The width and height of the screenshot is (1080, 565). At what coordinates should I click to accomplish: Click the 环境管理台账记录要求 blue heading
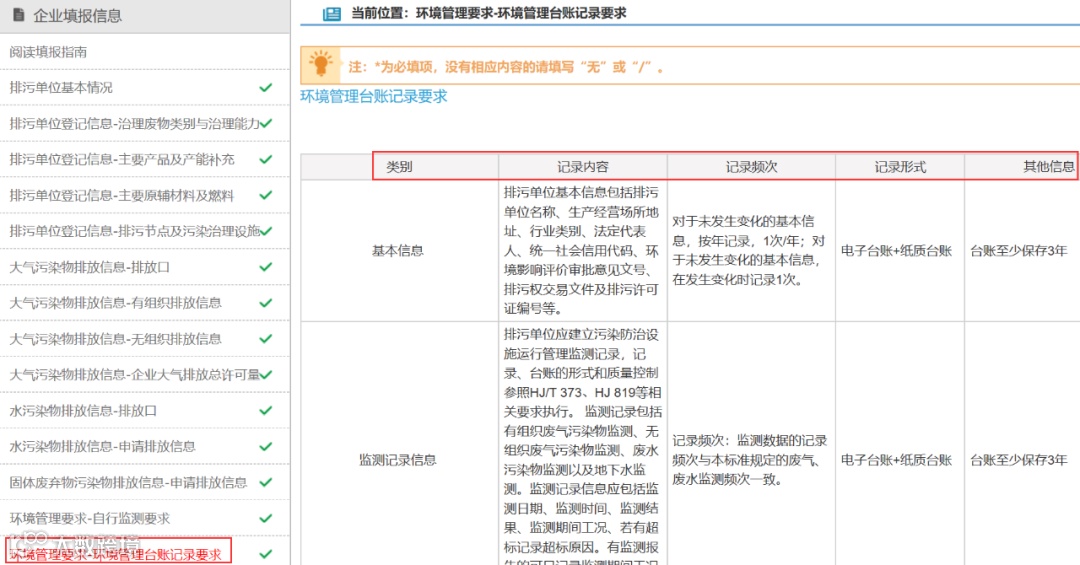[x=374, y=96]
